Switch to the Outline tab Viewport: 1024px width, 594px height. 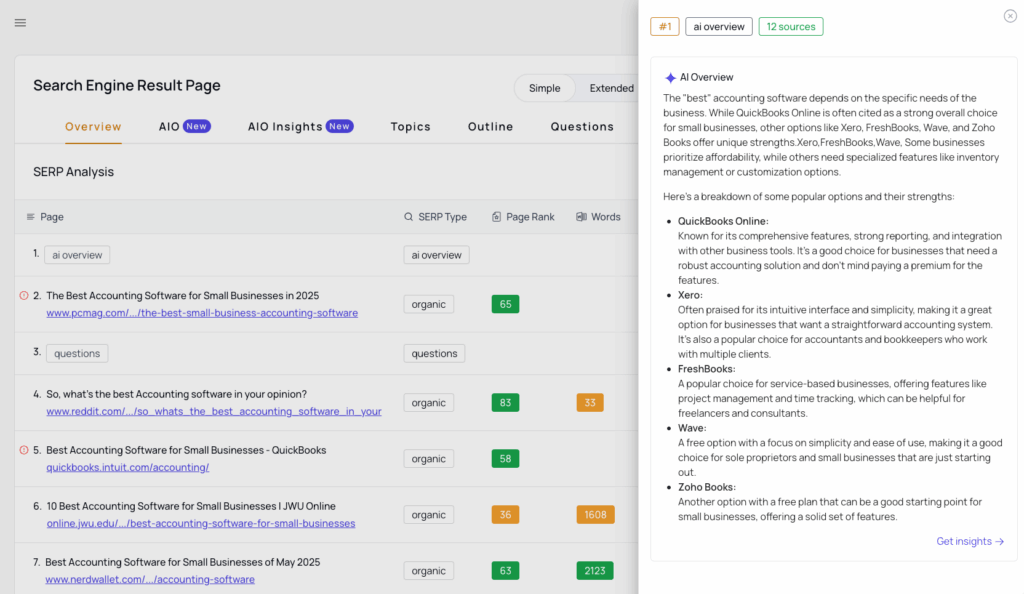click(x=490, y=127)
